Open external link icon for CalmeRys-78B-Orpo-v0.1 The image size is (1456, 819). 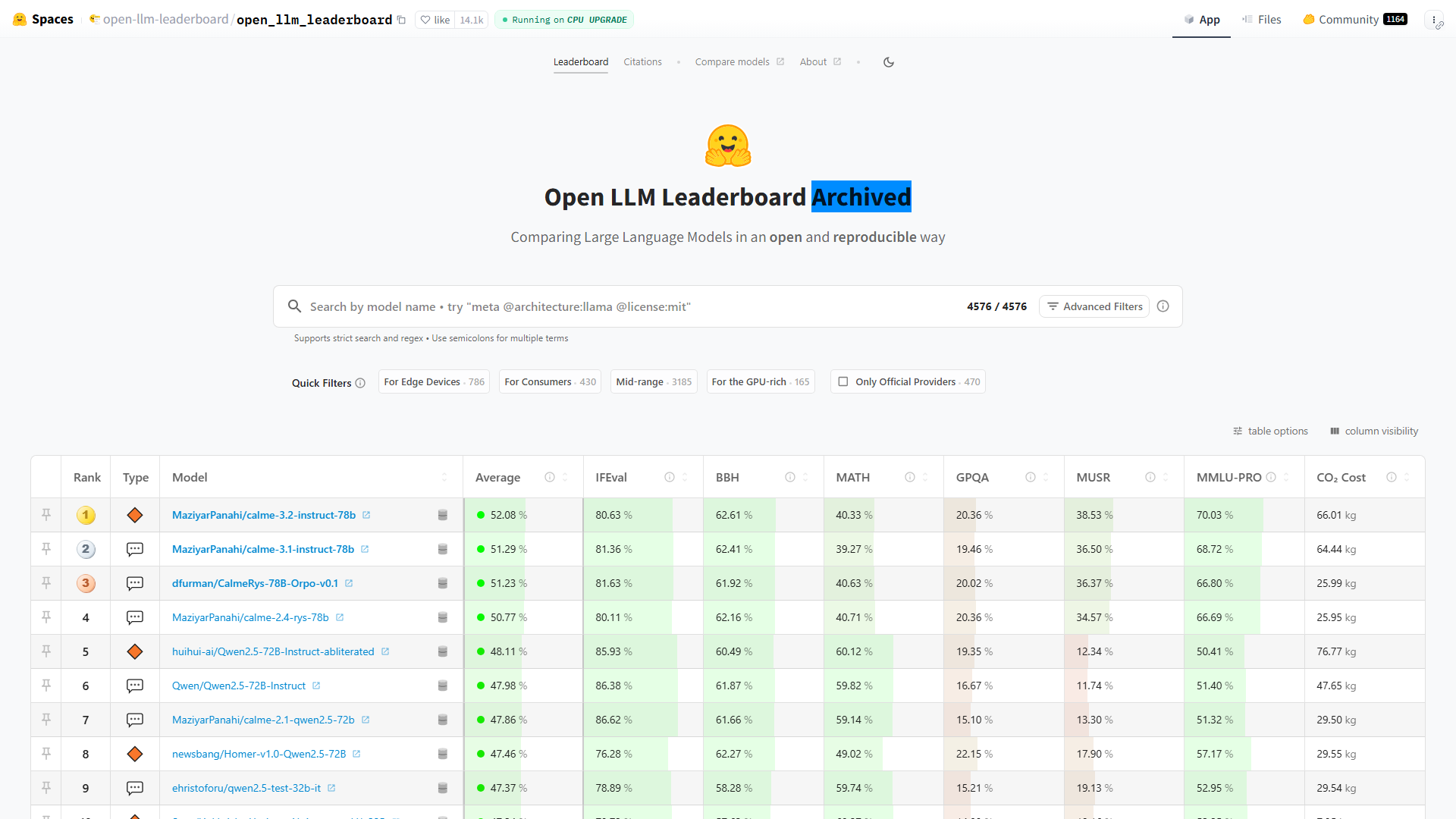(349, 583)
